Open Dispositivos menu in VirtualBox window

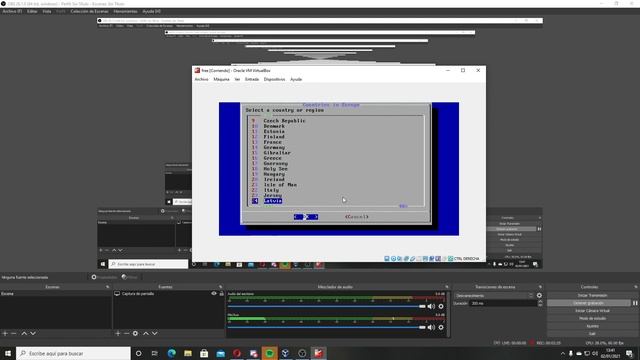coord(274,79)
